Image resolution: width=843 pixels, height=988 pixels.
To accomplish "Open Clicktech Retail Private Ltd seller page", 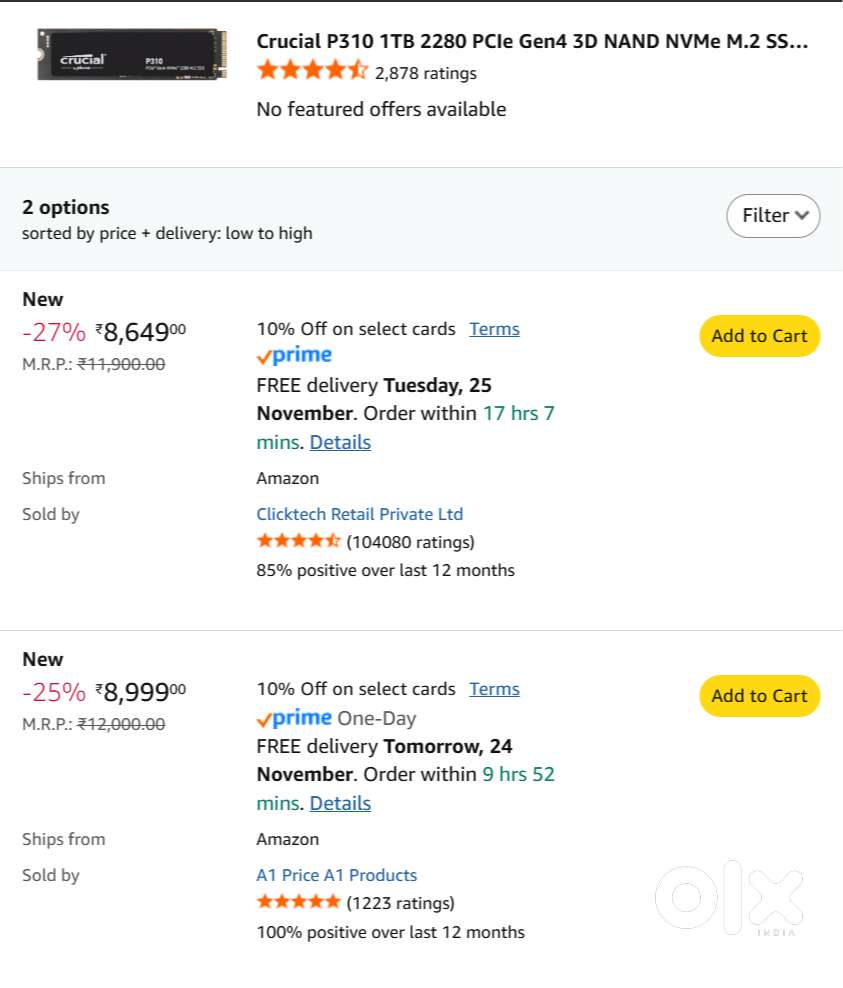I will tap(360, 514).
